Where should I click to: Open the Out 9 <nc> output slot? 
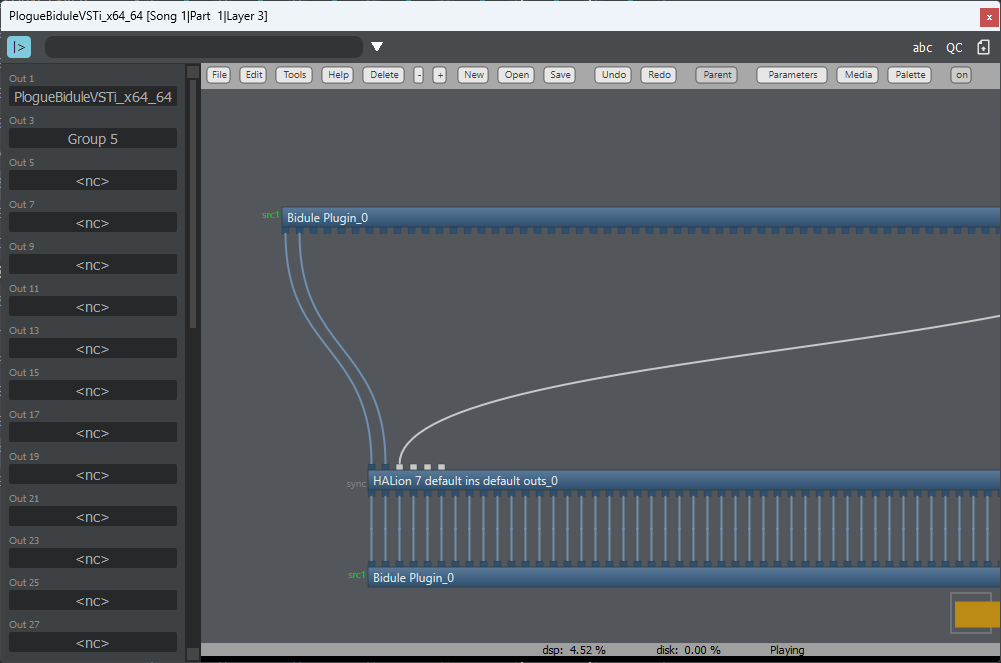pos(93,265)
